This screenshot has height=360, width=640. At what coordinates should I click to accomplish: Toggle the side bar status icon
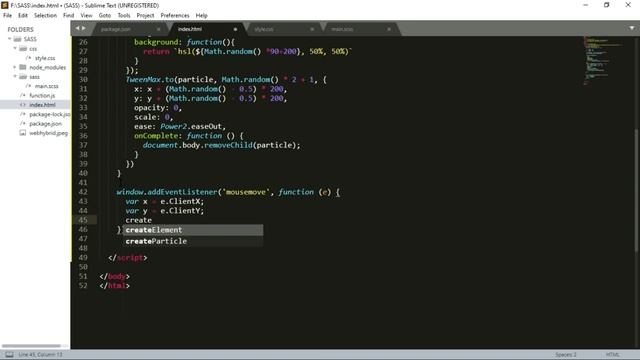pos(9,355)
